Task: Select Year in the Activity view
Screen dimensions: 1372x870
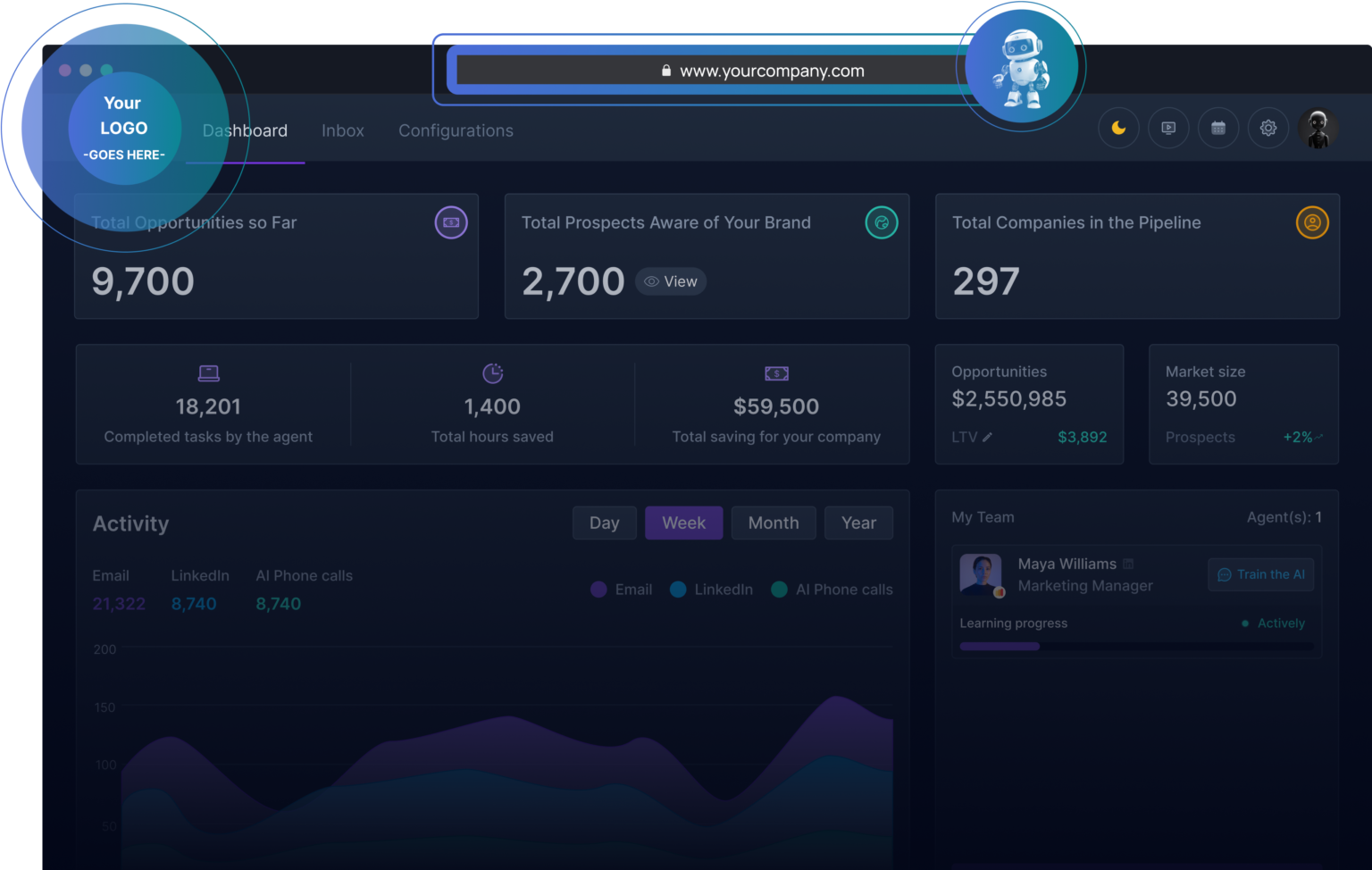Action: (x=858, y=523)
